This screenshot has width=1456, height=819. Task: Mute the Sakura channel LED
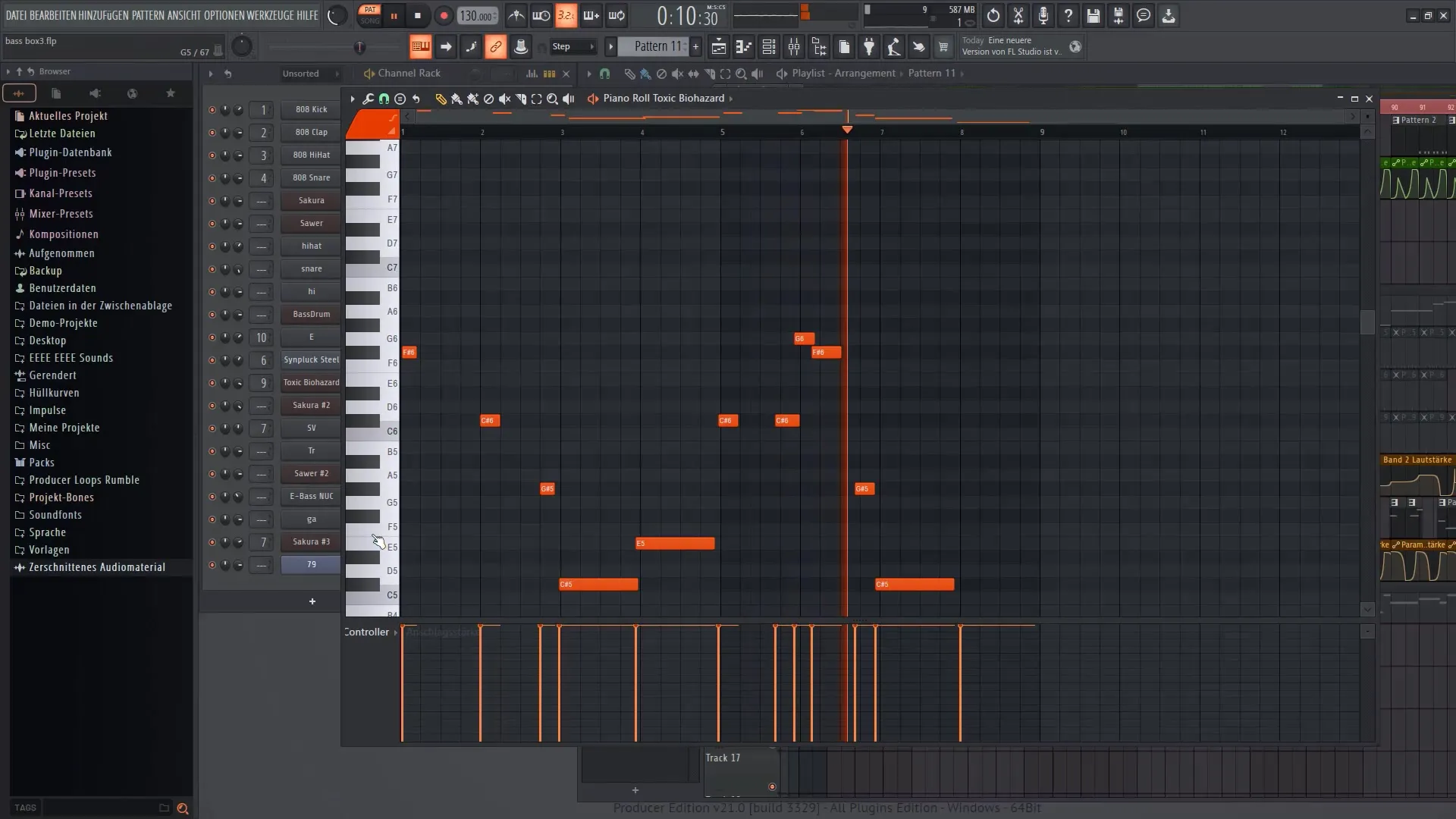click(212, 201)
